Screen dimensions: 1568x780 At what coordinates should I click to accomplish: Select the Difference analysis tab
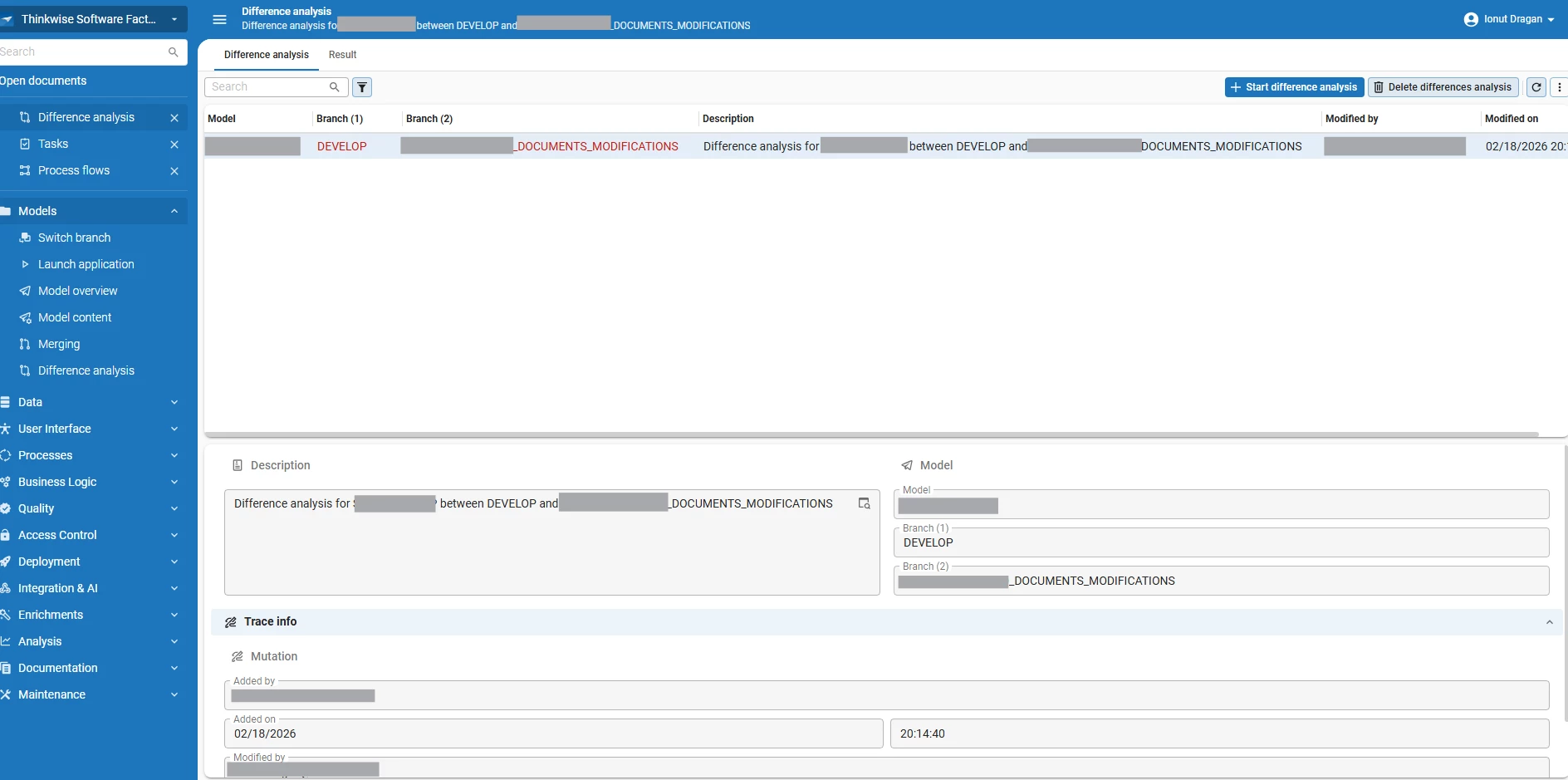(x=267, y=55)
